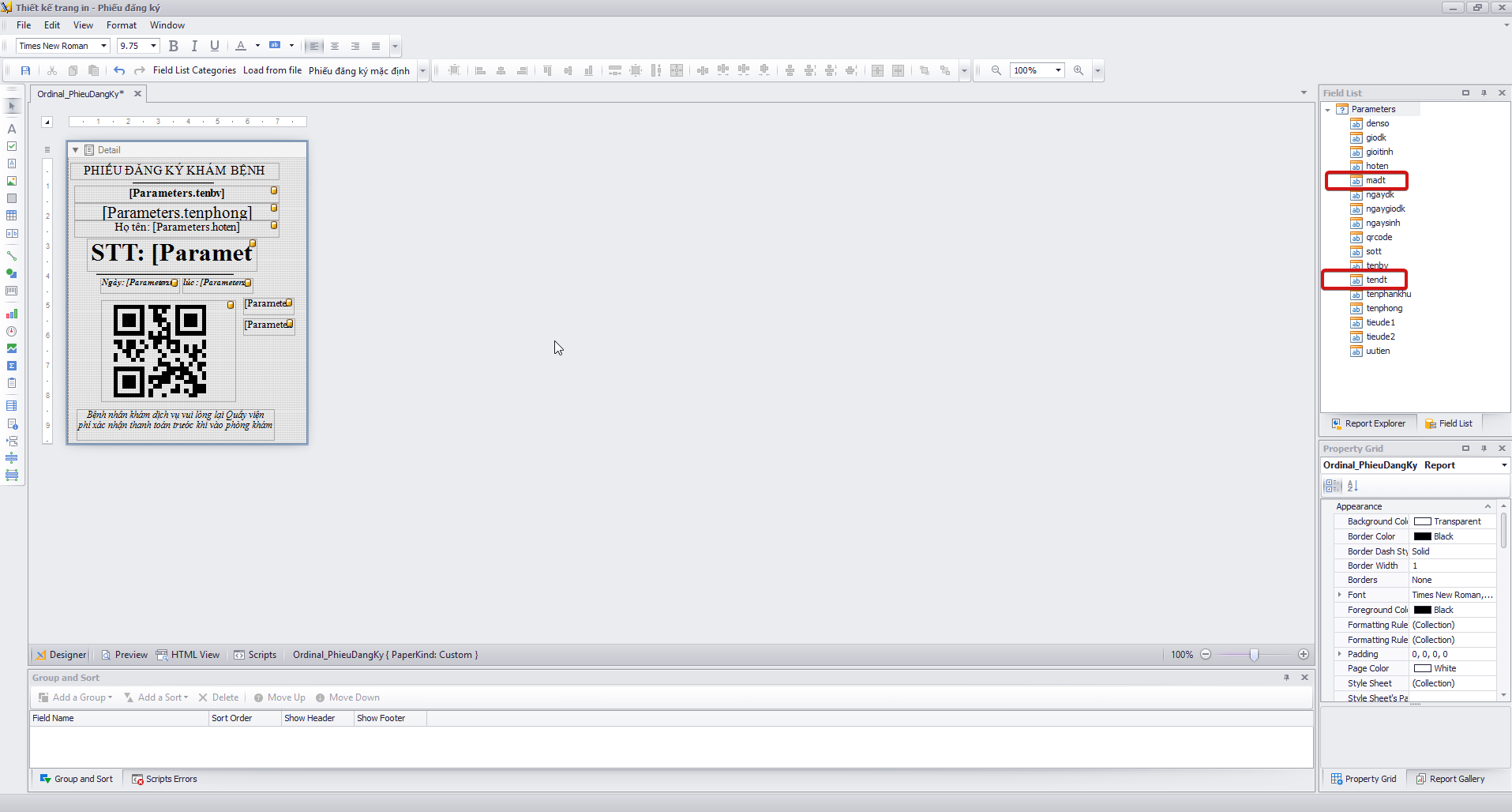Click the Undo arrow icon
The height and width of the screenshot is (812, 1512).
pyautogui.click(x=119, y=70)
